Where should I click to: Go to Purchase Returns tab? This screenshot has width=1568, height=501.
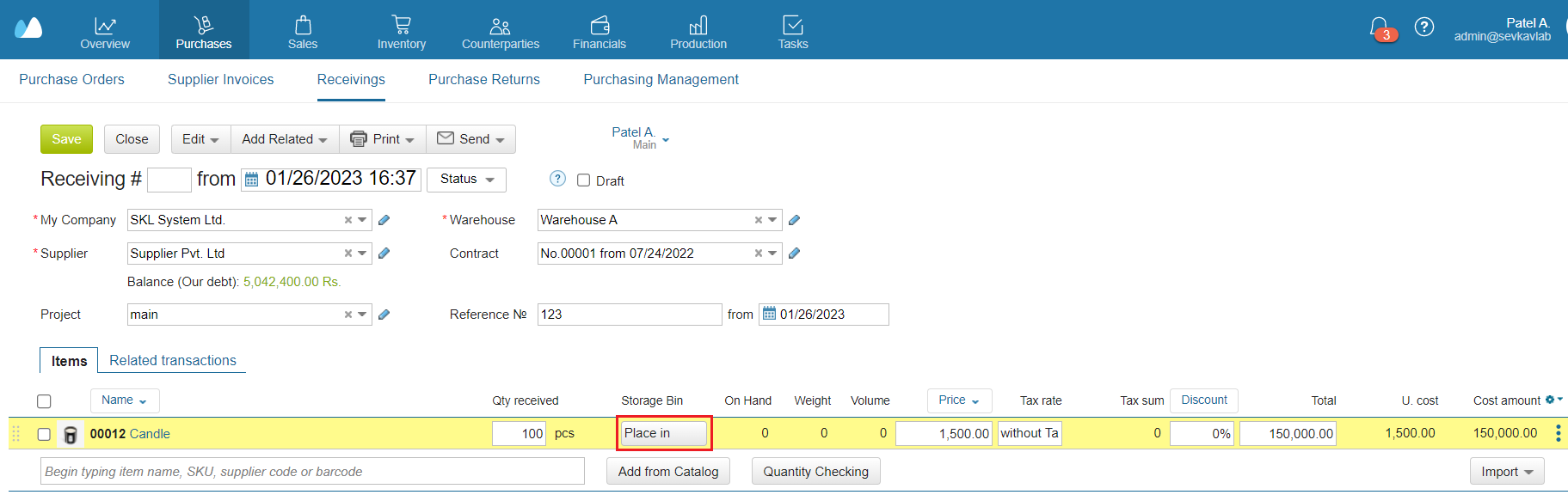(484, 80)
